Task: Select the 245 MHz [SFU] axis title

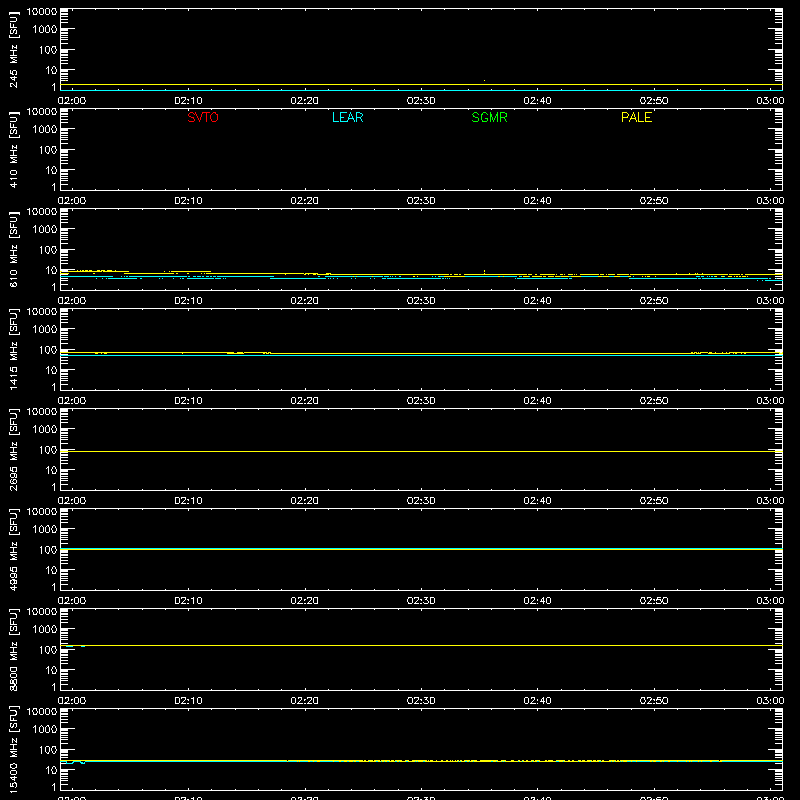Action: [13, 50]
